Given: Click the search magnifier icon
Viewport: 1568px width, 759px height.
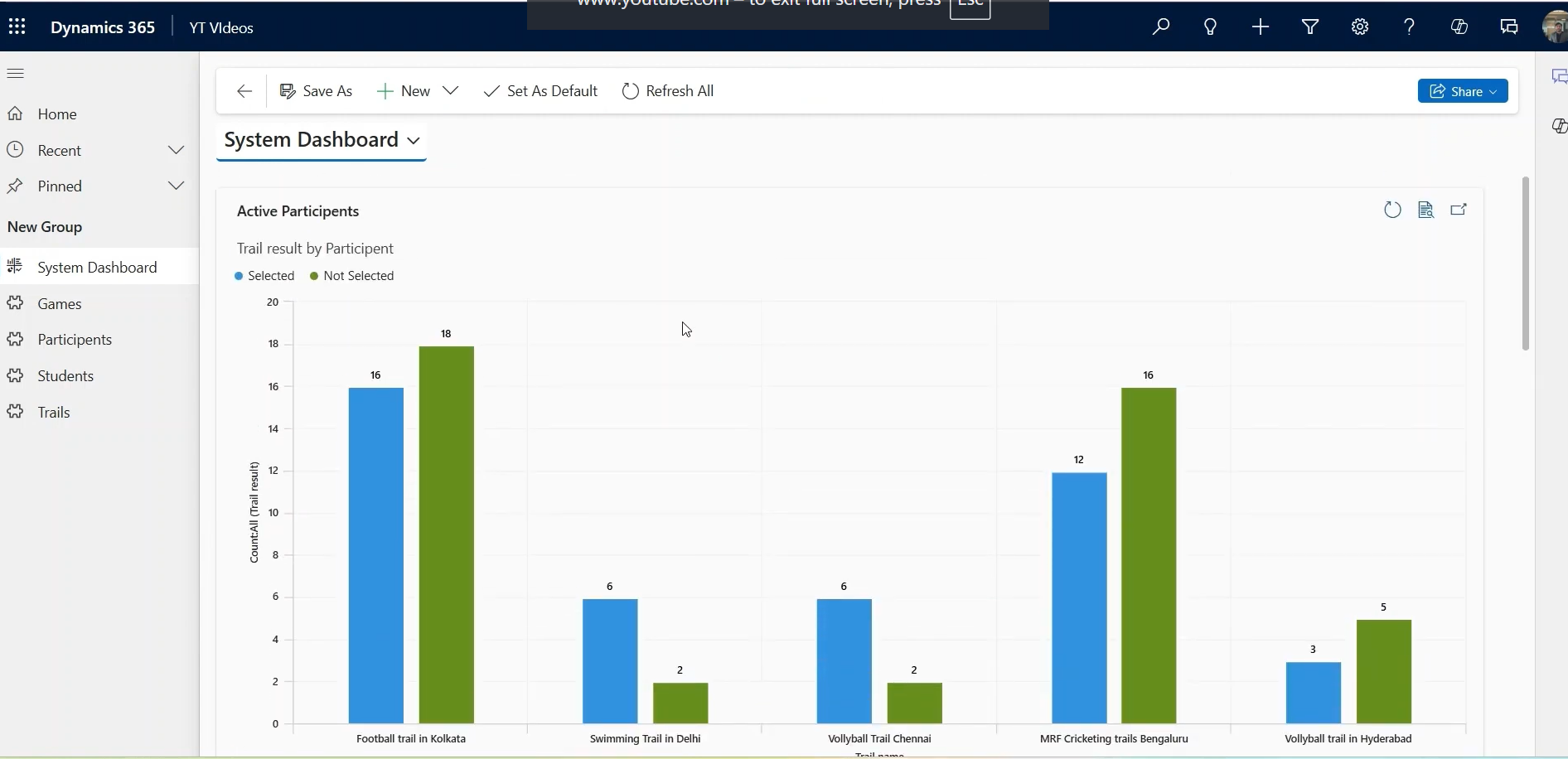Looking at the screenshot, I should tap(1161, 27).
